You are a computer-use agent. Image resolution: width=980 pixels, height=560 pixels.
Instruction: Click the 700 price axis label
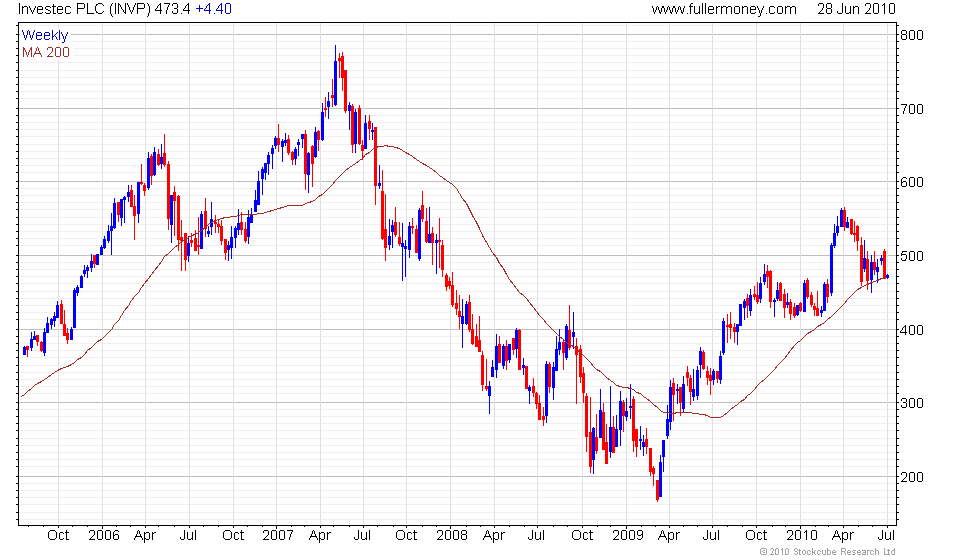point(911,109)
